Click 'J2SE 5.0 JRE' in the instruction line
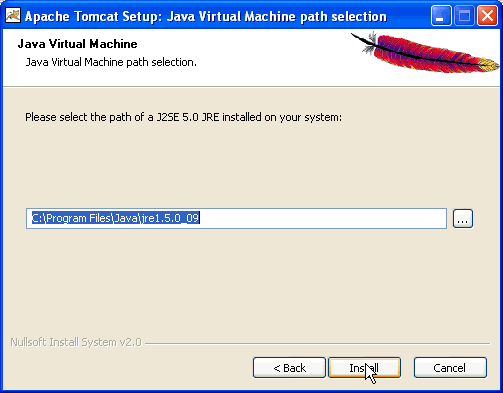Image resolution: width=503 pixels, height=393 pixels. click(x=188, y=117)
